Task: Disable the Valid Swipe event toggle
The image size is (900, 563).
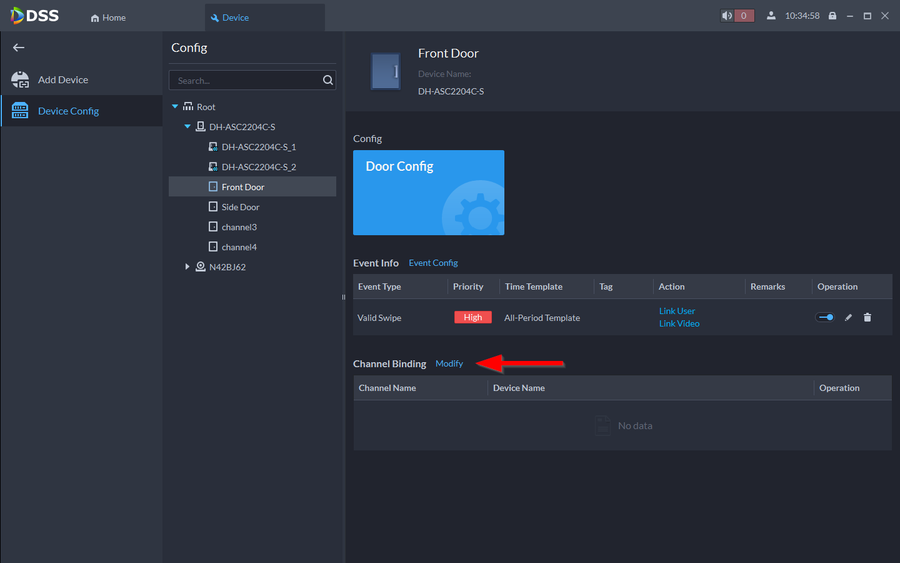Action: tap(825, 317)
